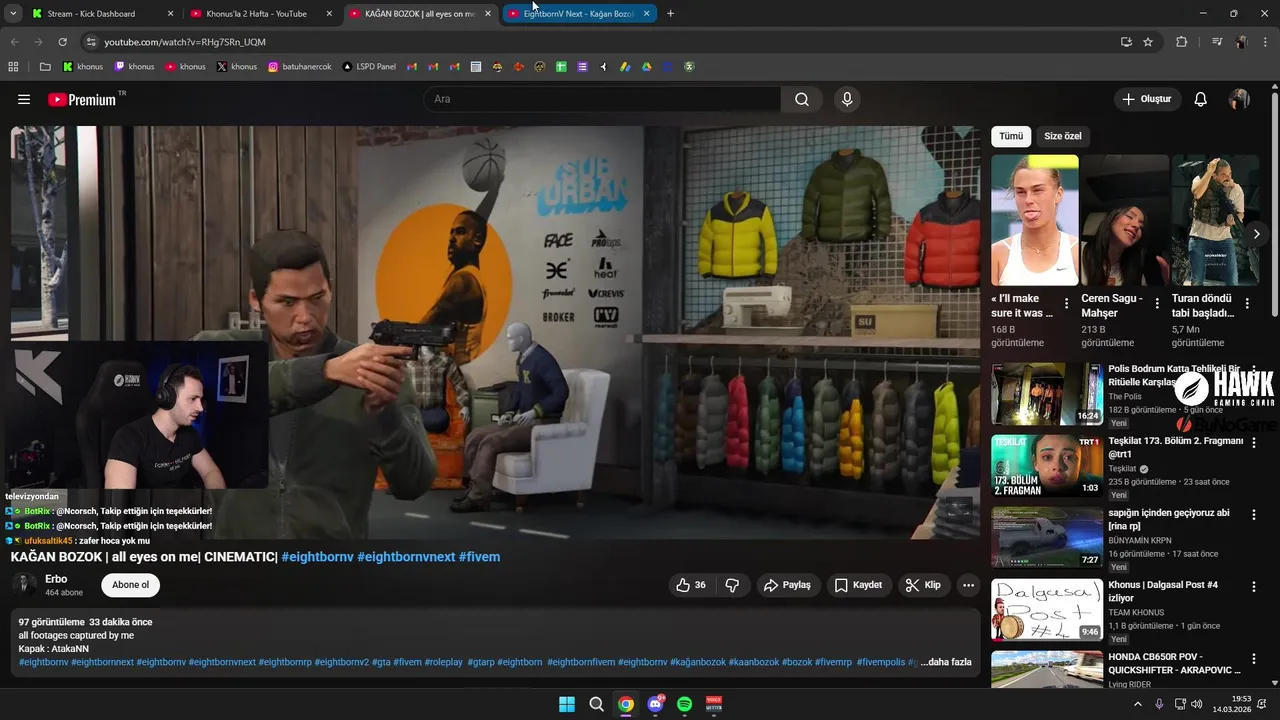Click the 'Oluştur' create button
This screenshot has width=1280, height=720.
coord(1146,99)
